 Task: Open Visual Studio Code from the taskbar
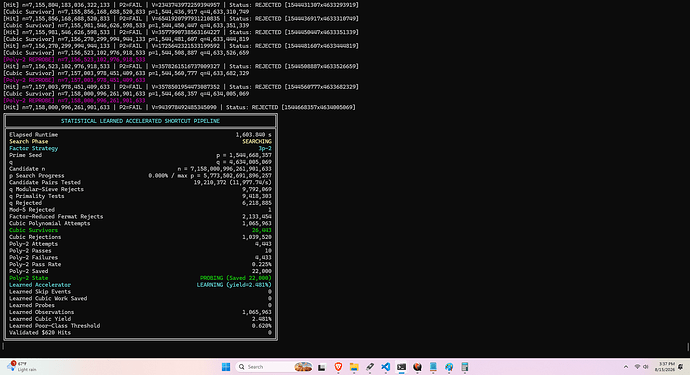coord(385,367)
